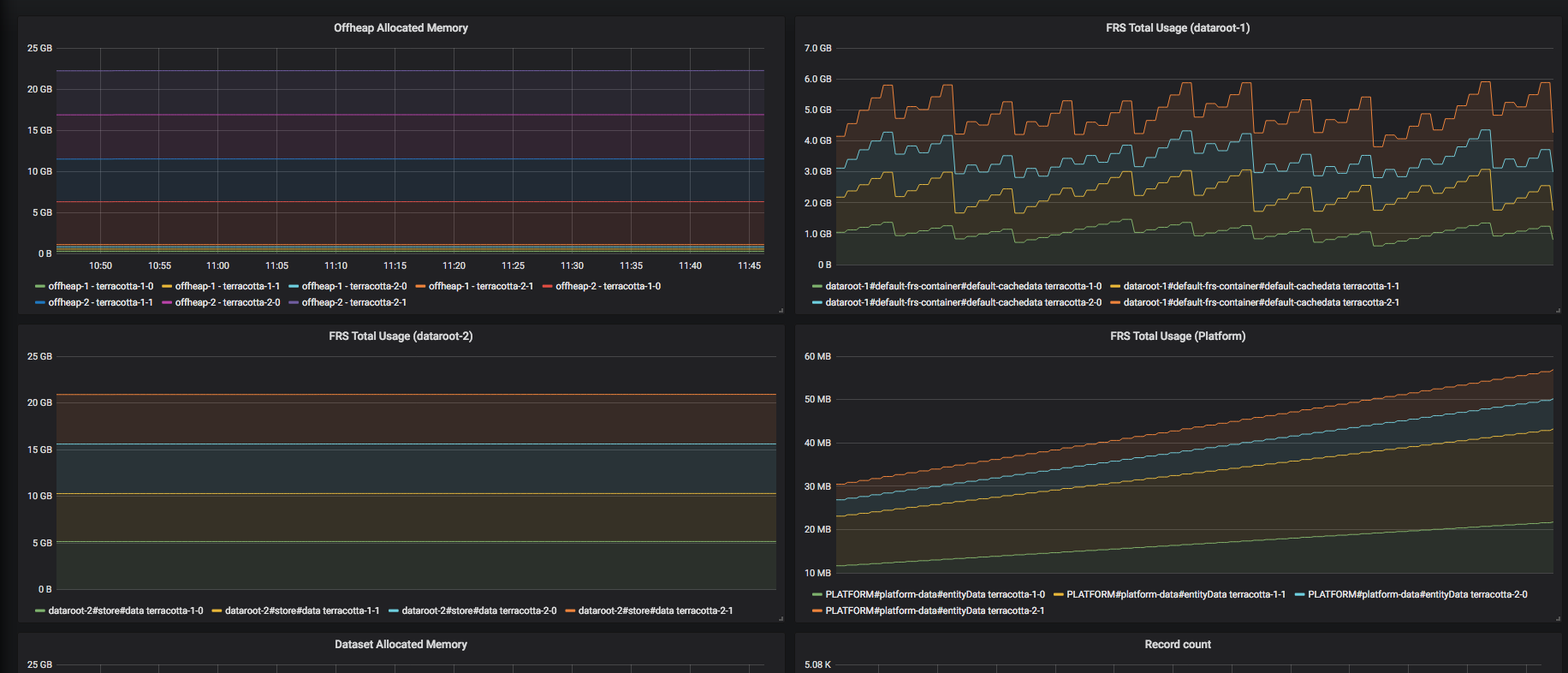This screenshot has height=673, width=1568.
Task: Open the FRS Total Usage (dataroot-2) panel menu
Action: coord(401,336)
